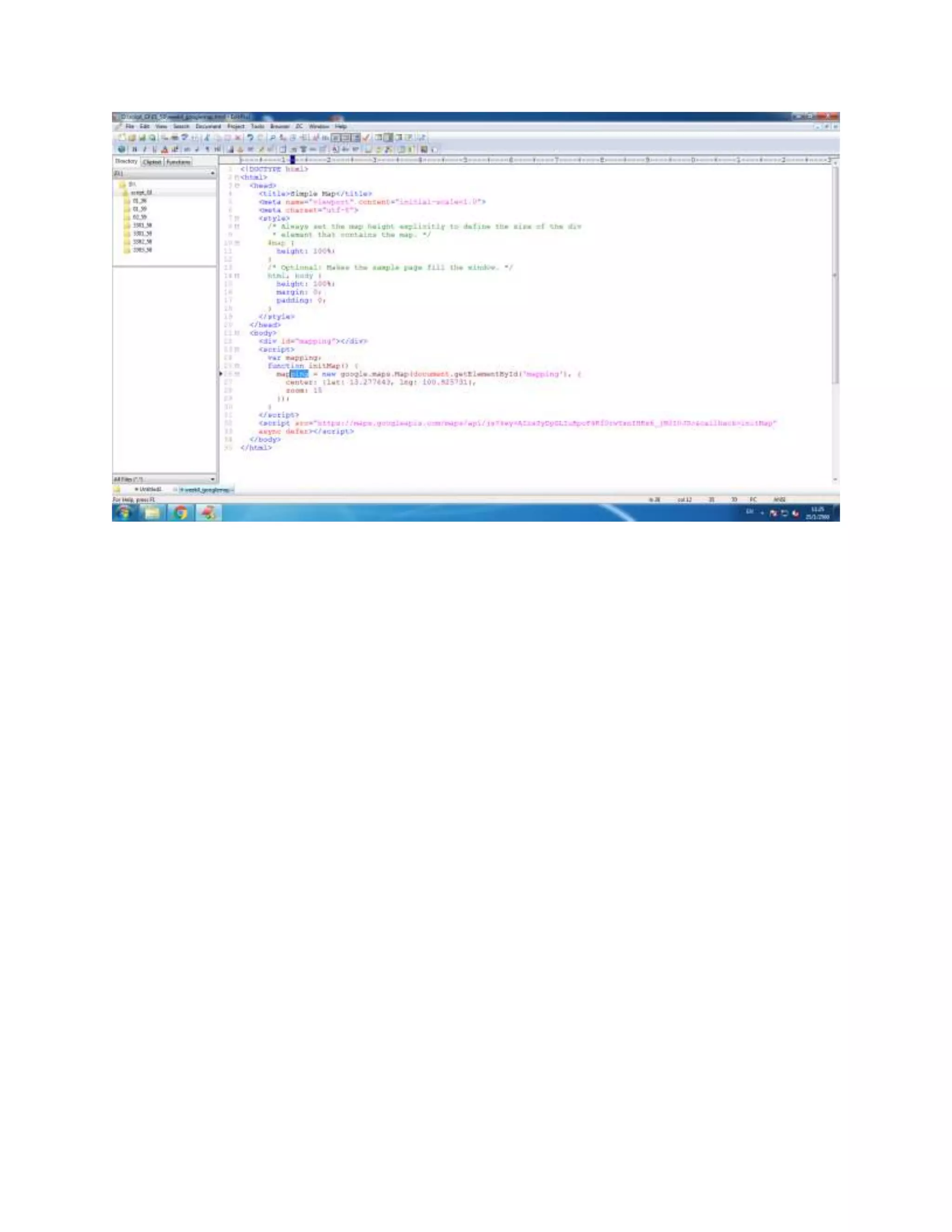
Task: Click the Save file toolbar icon
Action: click(142, 138)
